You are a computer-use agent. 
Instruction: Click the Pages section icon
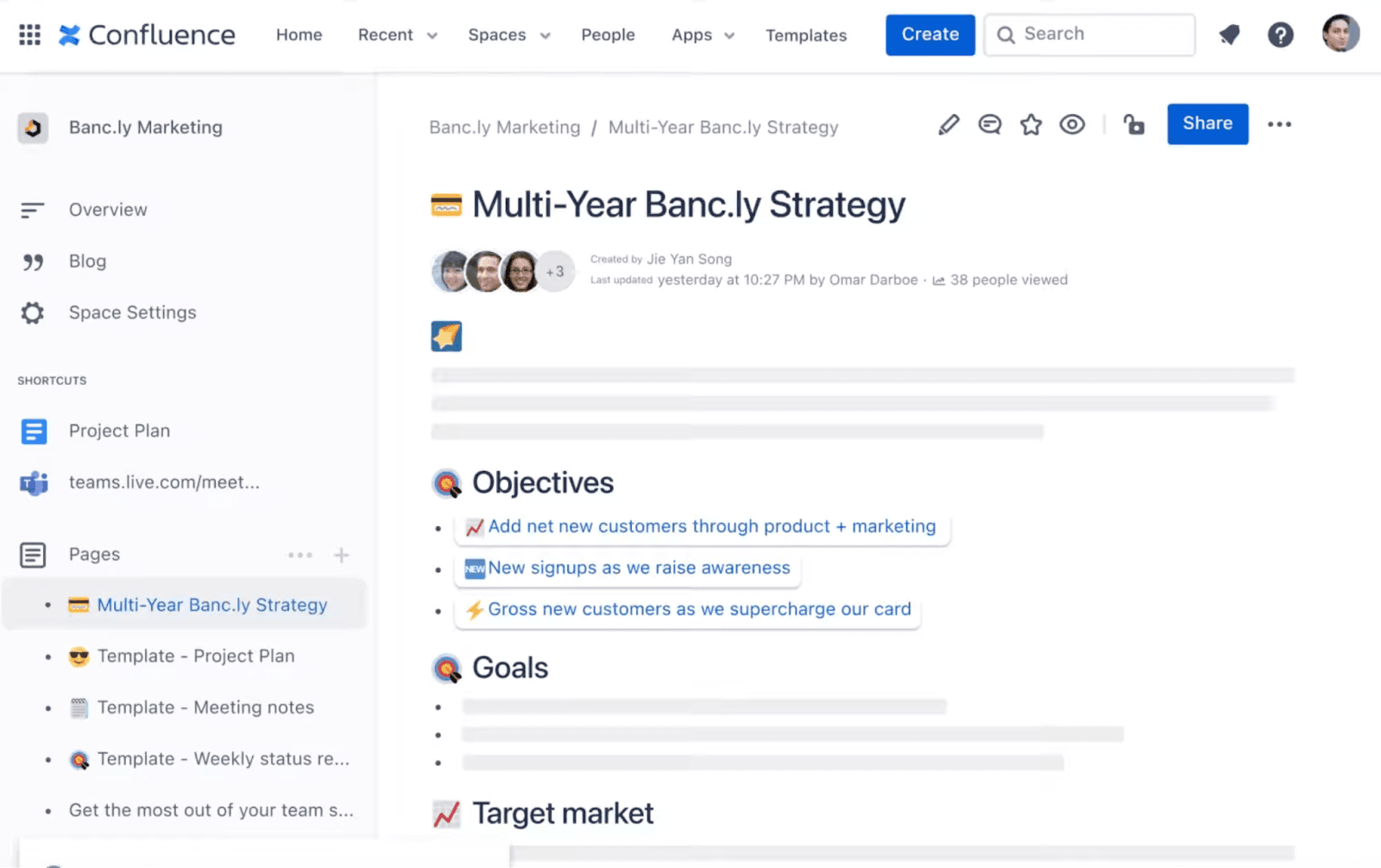(x=33, y=555)
